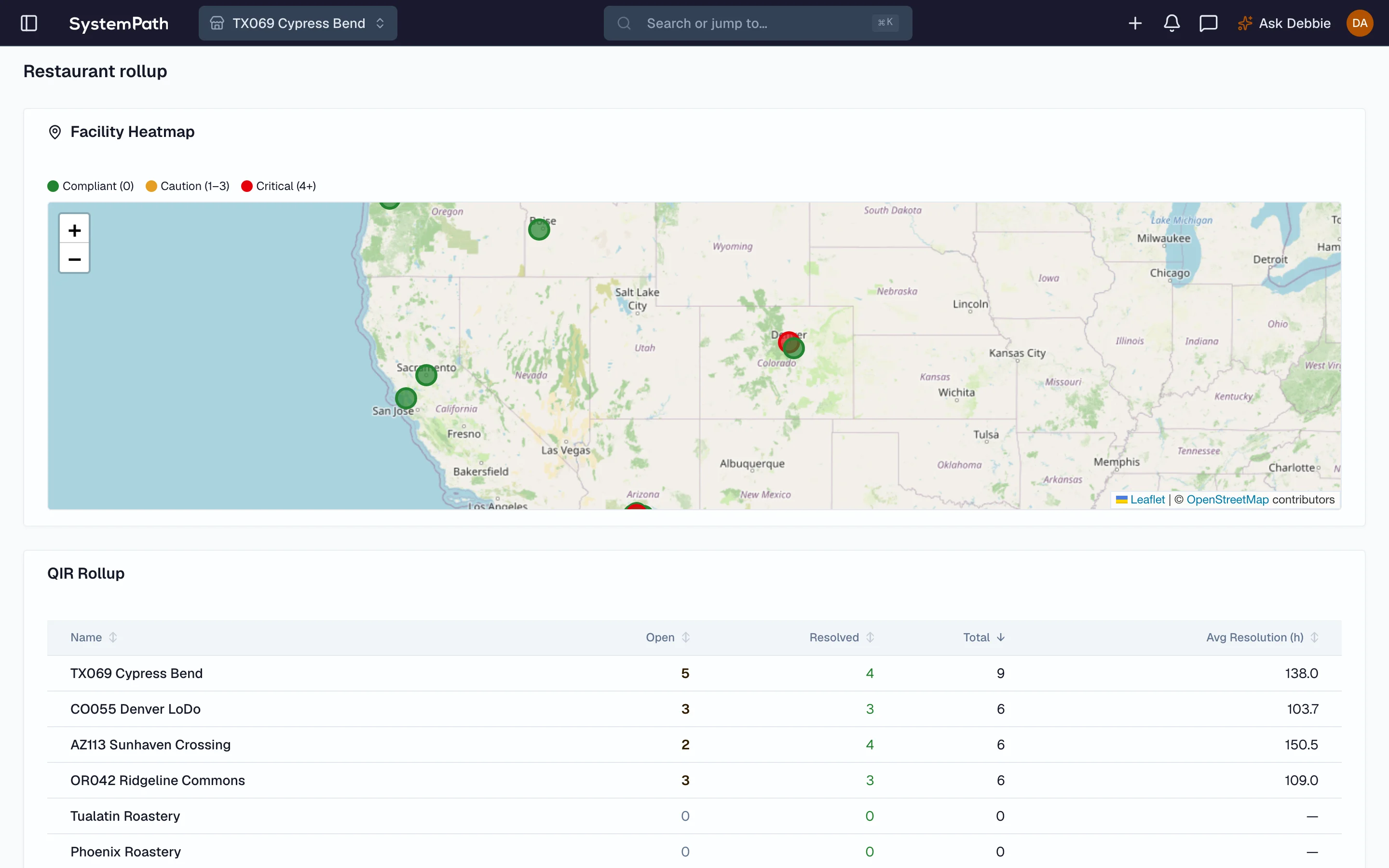1389x868 pixels.
Task: Open Ask Debbie assistant
Action: (x=1284, y=23)
